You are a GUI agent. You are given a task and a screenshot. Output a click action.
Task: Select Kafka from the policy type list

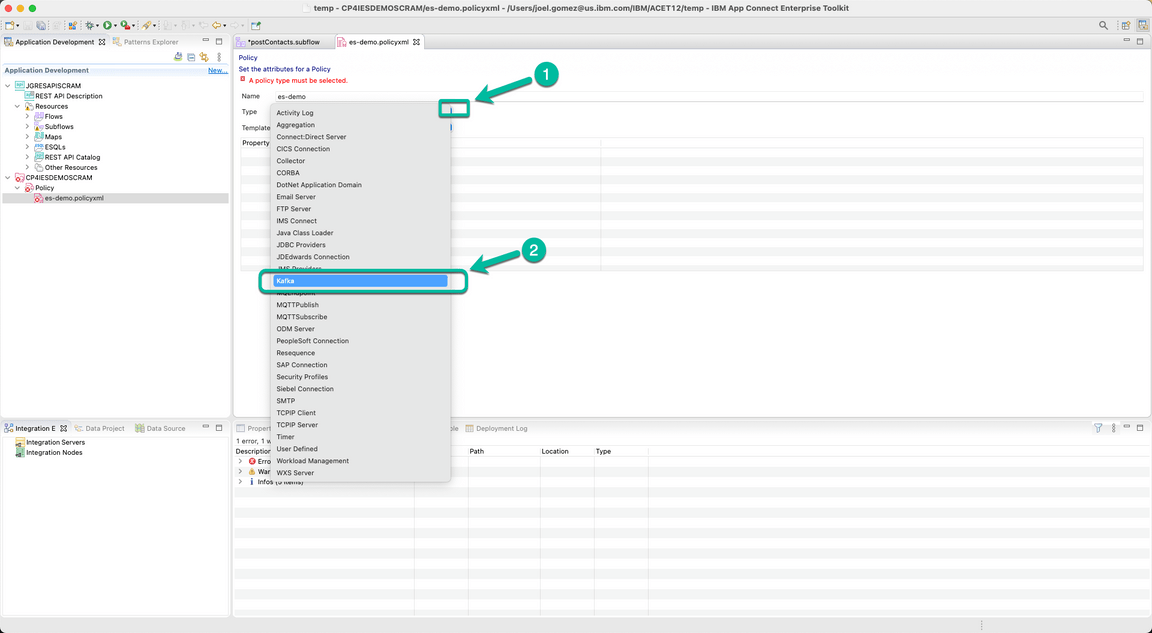tap(286, 281)
